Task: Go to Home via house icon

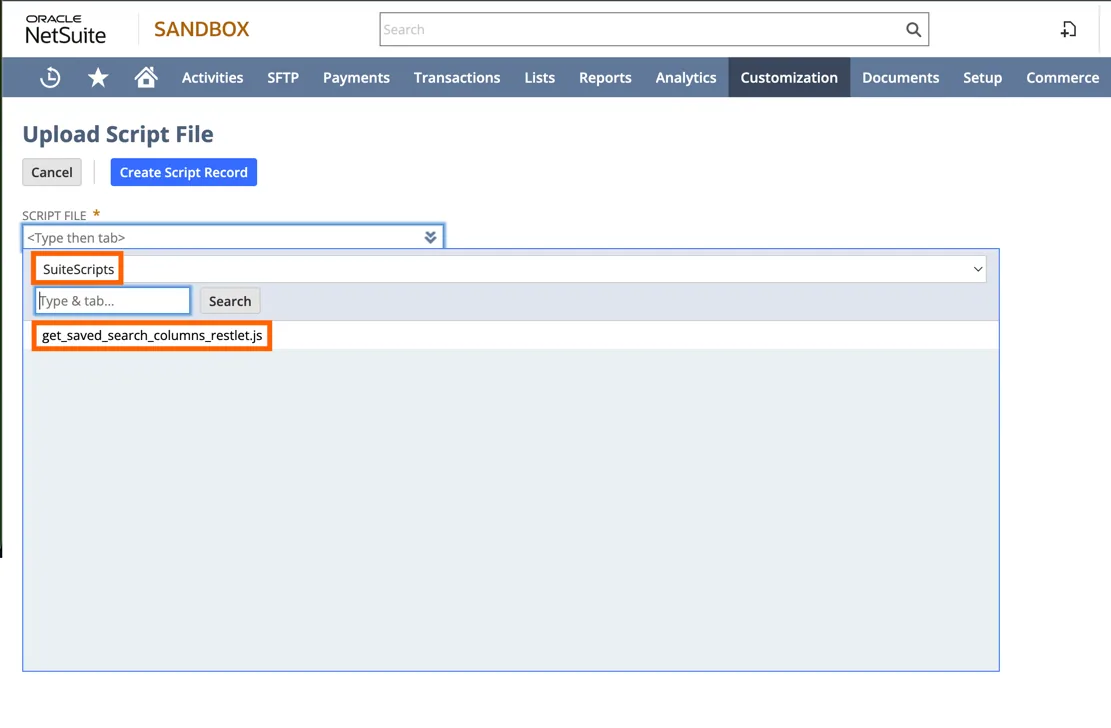Action: pos(146,77)
